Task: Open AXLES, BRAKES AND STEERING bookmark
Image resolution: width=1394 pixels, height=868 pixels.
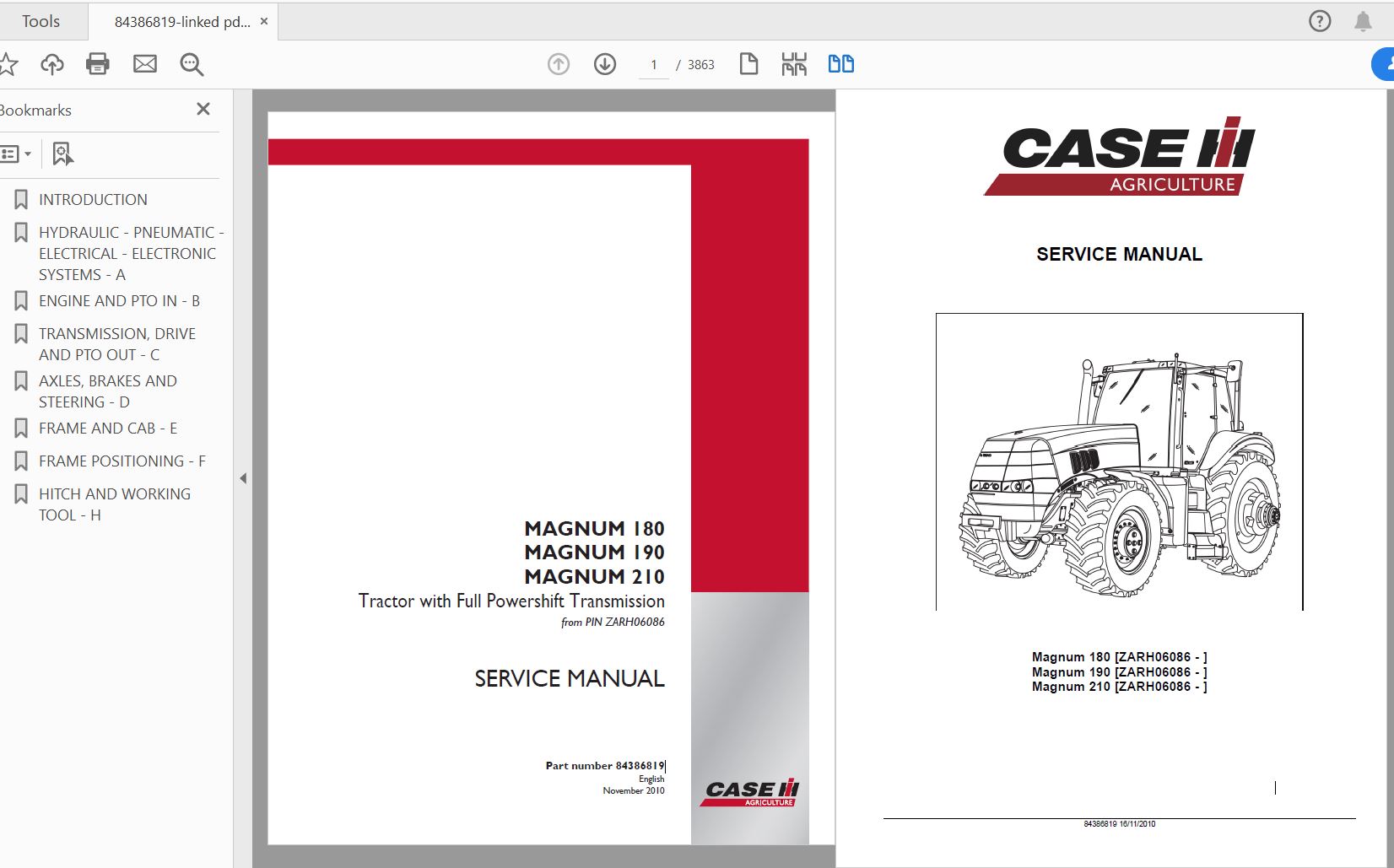Action: [108, 391]
